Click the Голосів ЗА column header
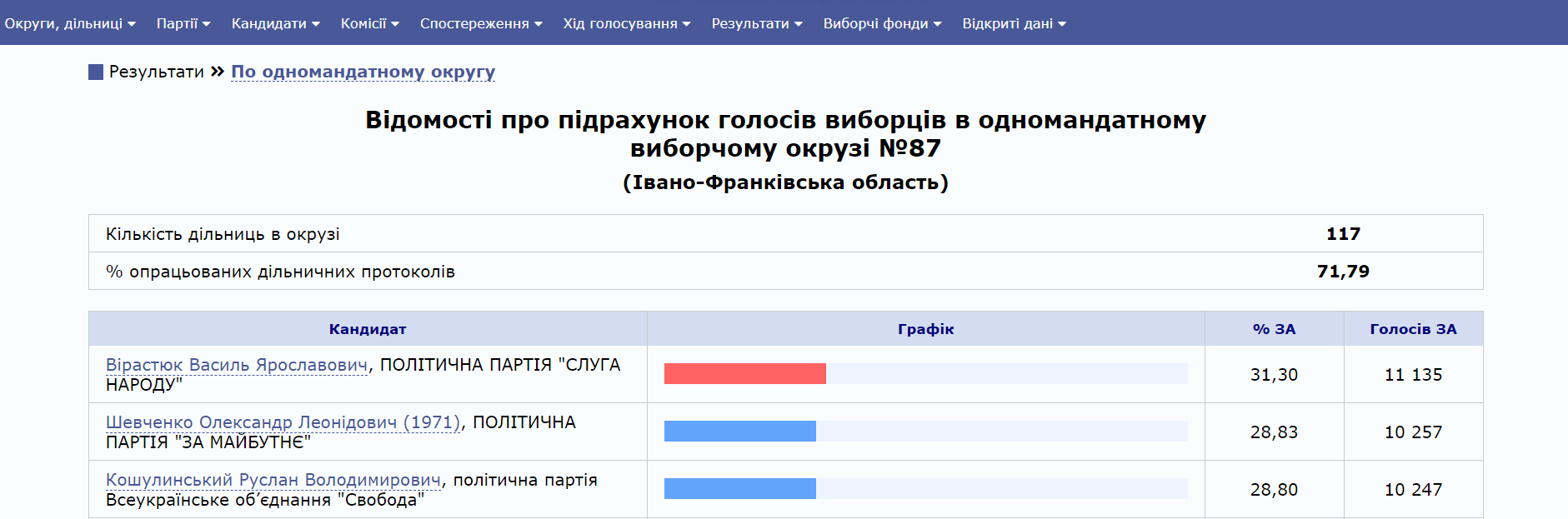The width and height of the screenshot is (1568, 519). pos(1413,329)
